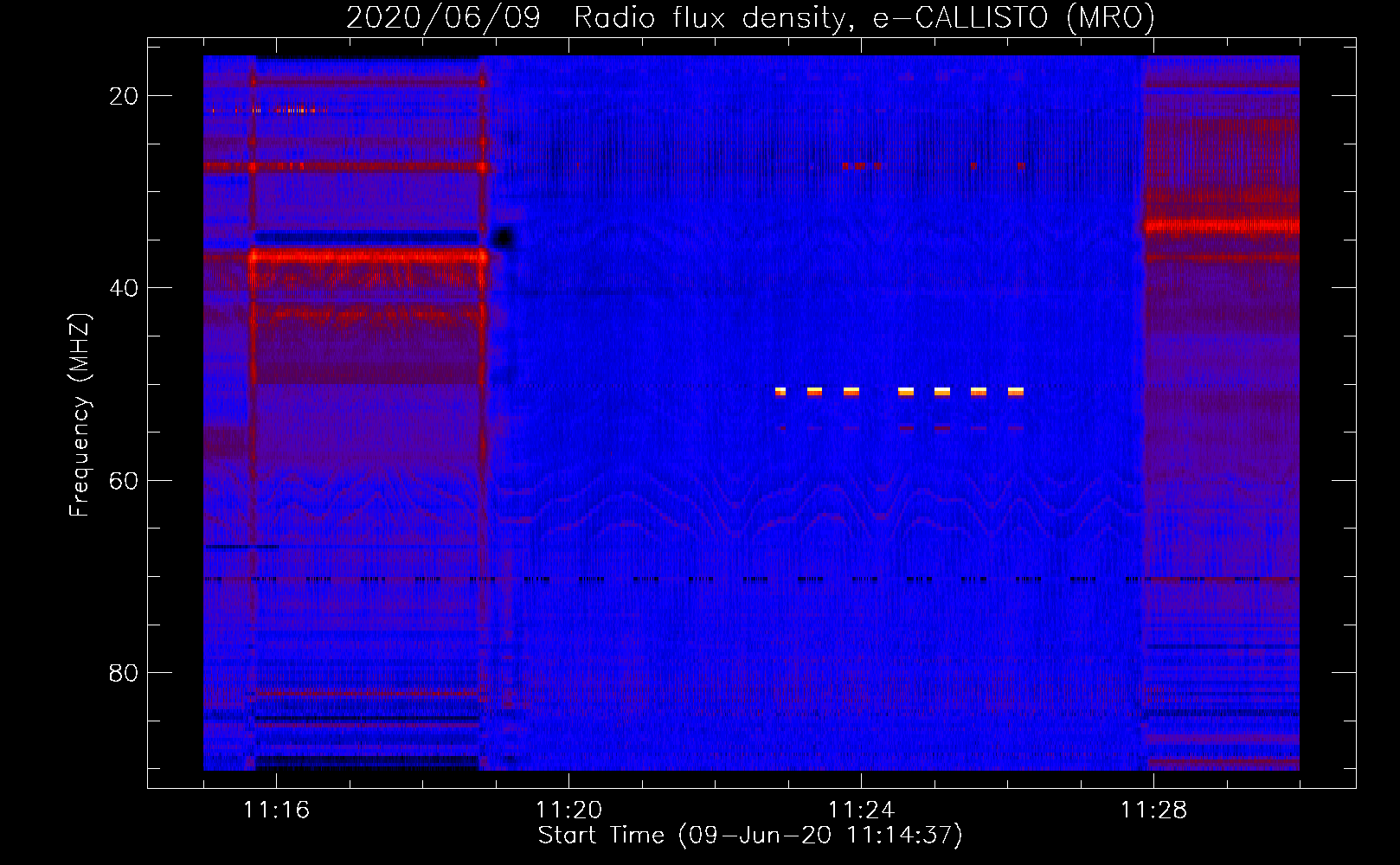1400x865 pixels.
Task: Select the 11:28 time tick label
Action: pyautogui.click(x=1153, y=810)
